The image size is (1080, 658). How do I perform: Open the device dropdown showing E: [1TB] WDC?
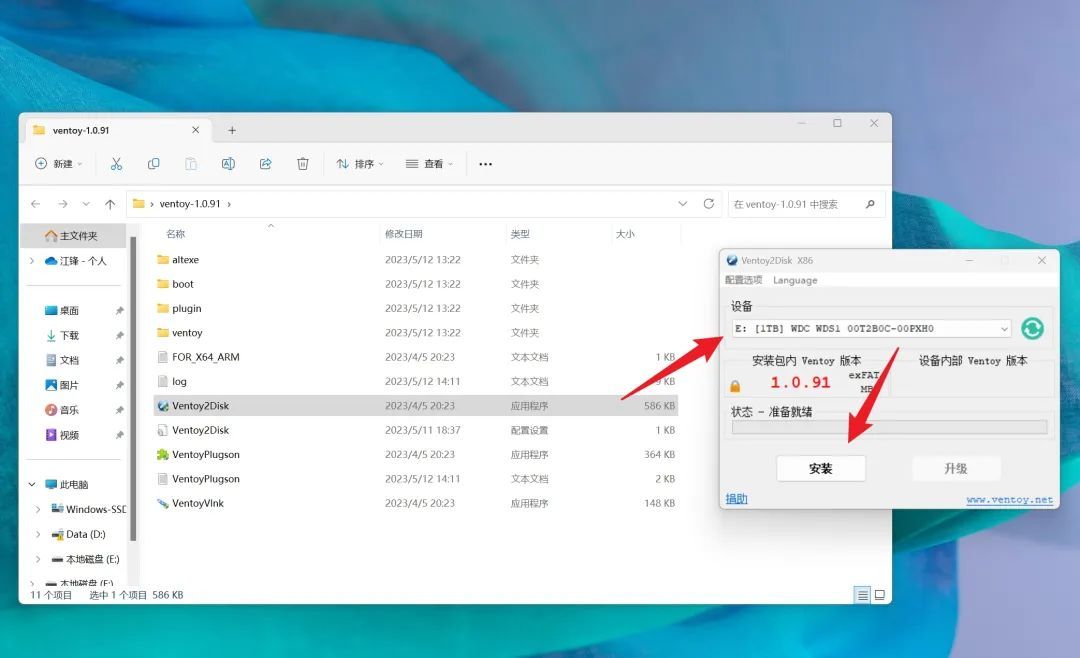(871, 329)
